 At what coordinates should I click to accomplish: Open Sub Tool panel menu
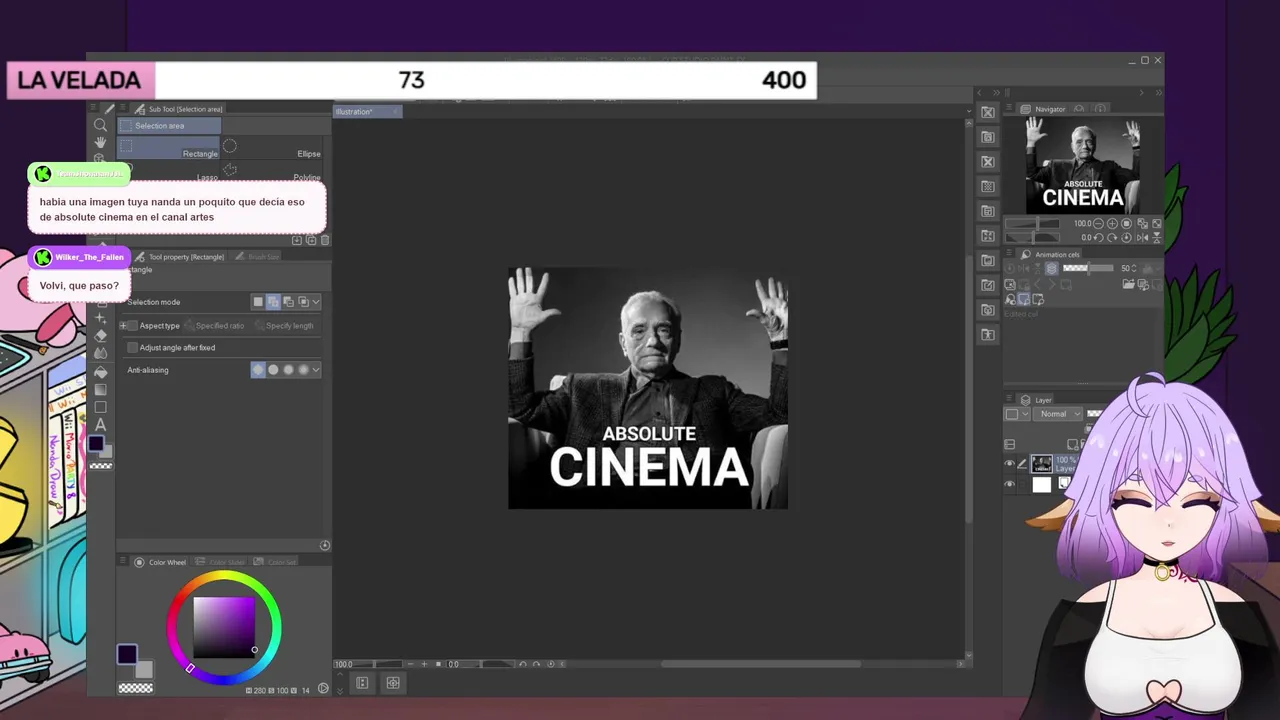124,109
